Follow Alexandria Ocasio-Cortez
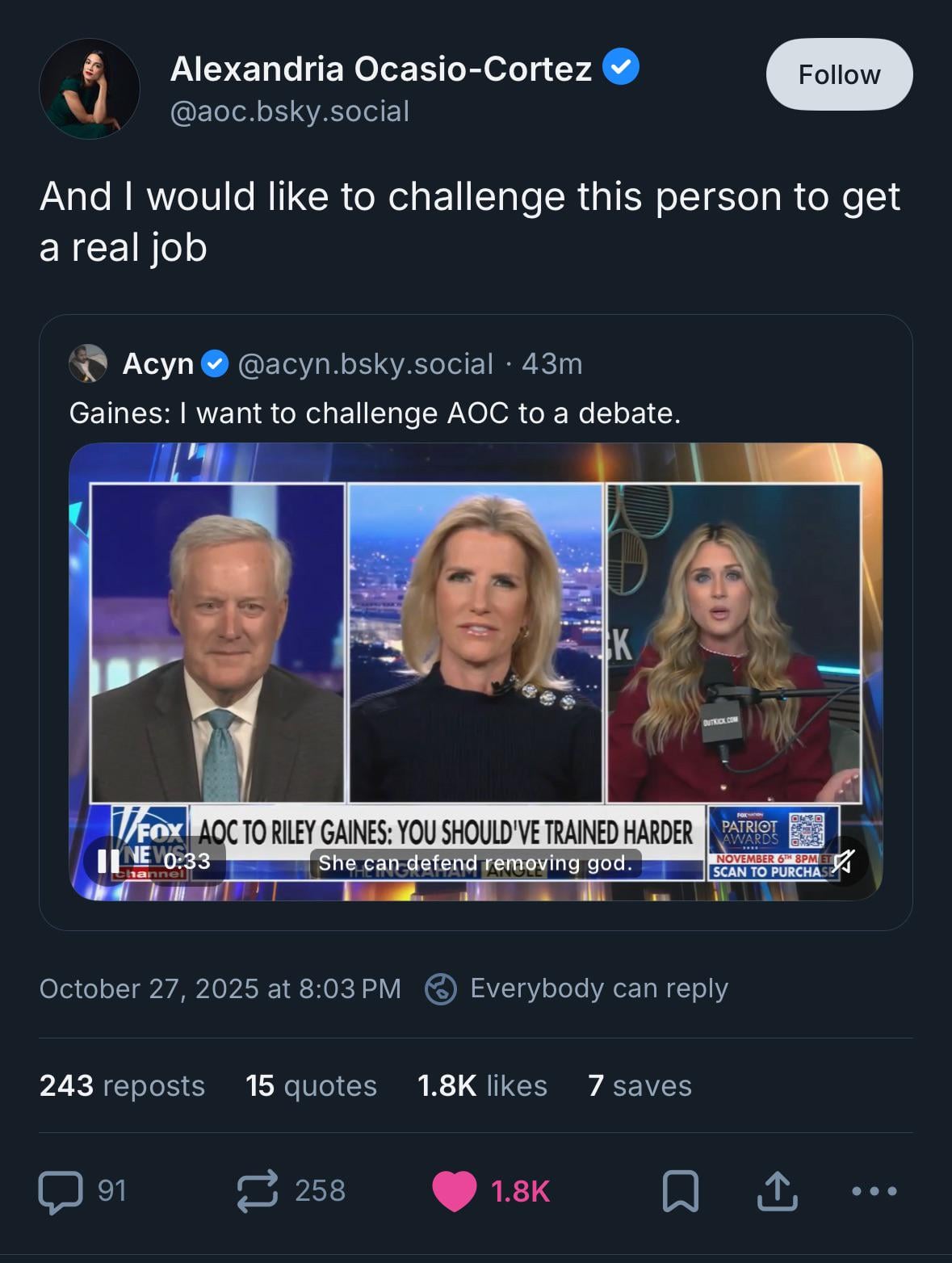This screenshot has height=1263, width=952. point(839,74)
